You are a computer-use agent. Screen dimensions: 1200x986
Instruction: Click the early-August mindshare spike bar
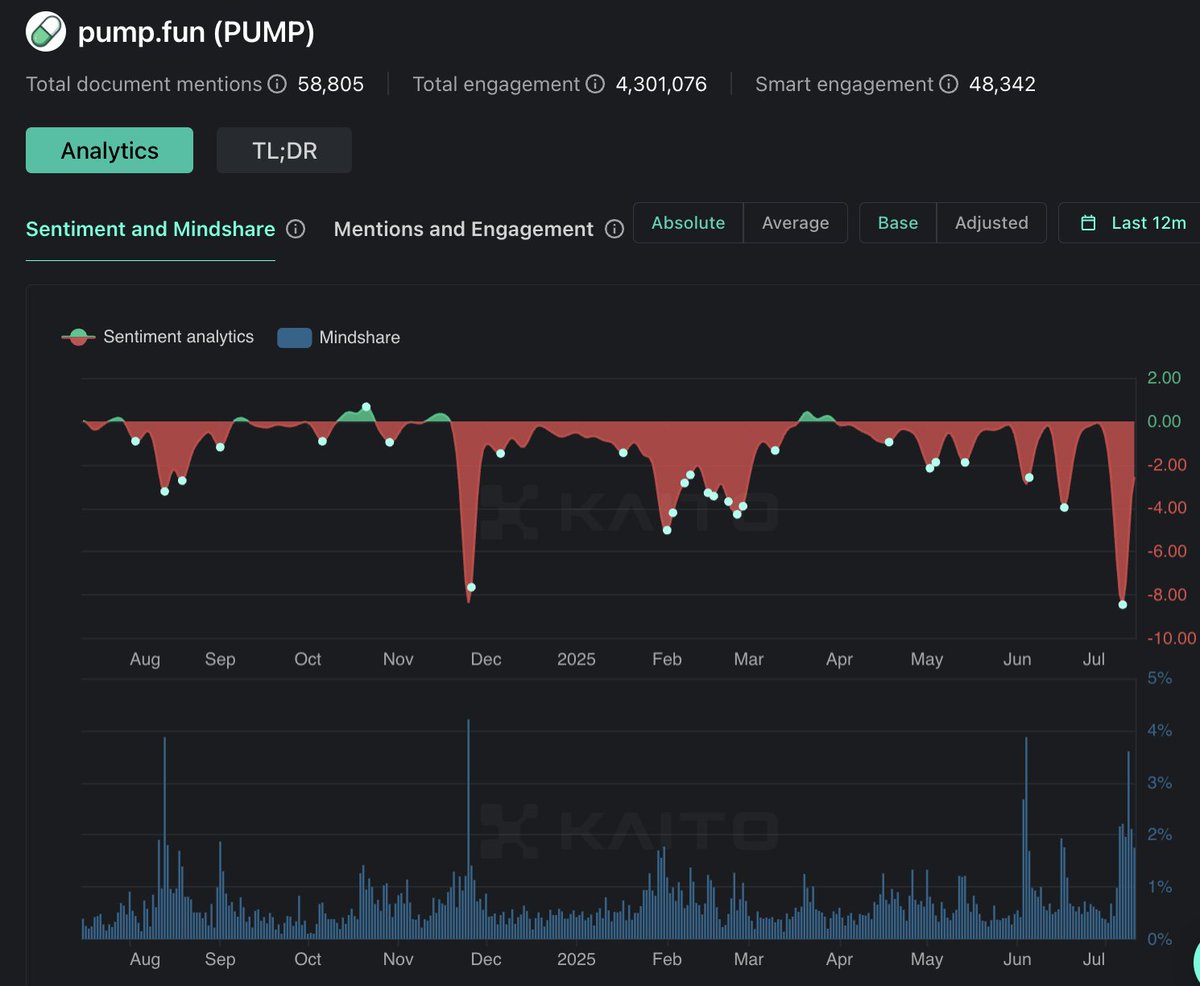point(164,838)
